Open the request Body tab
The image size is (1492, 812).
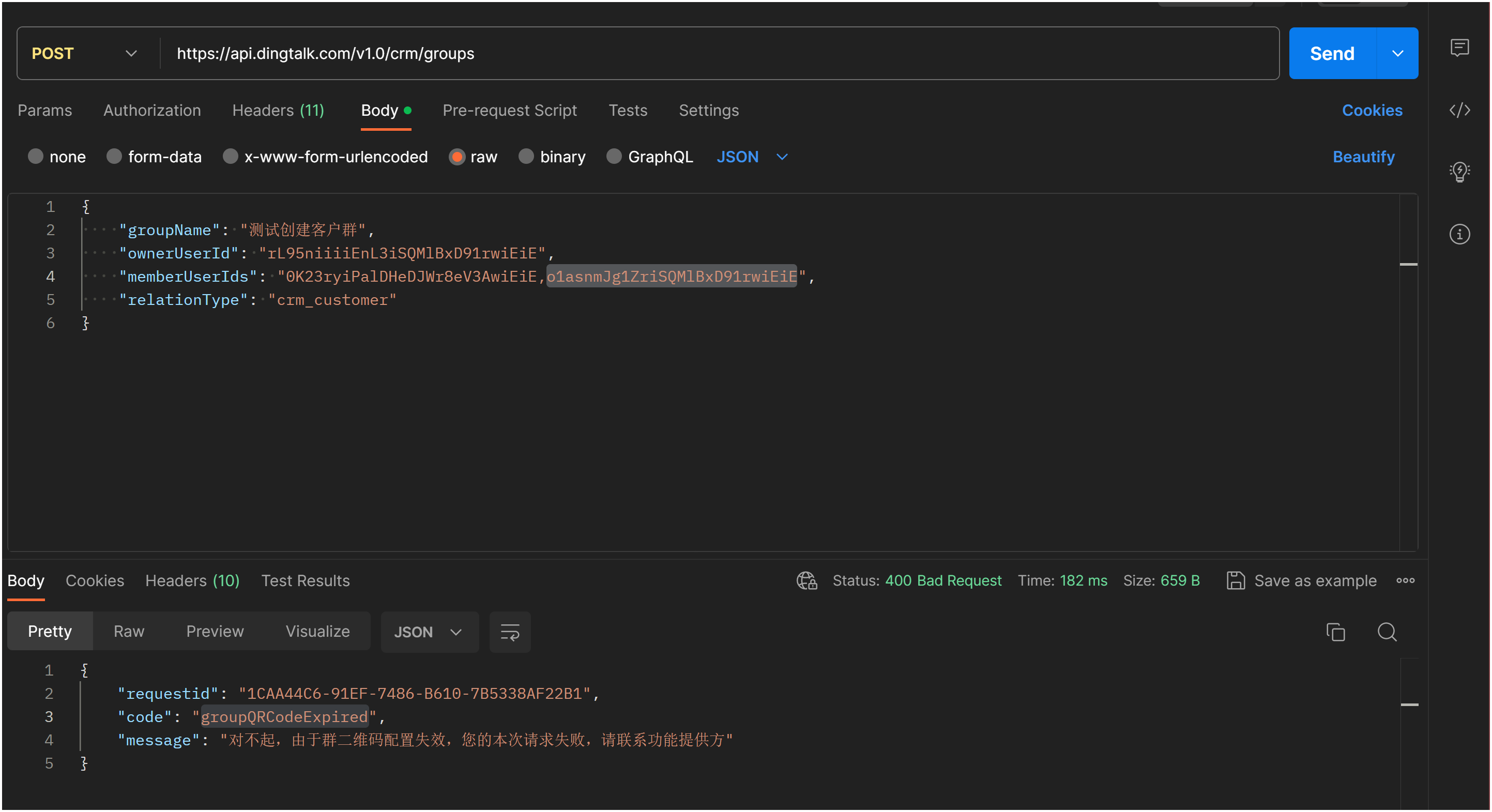click(386, 110)
